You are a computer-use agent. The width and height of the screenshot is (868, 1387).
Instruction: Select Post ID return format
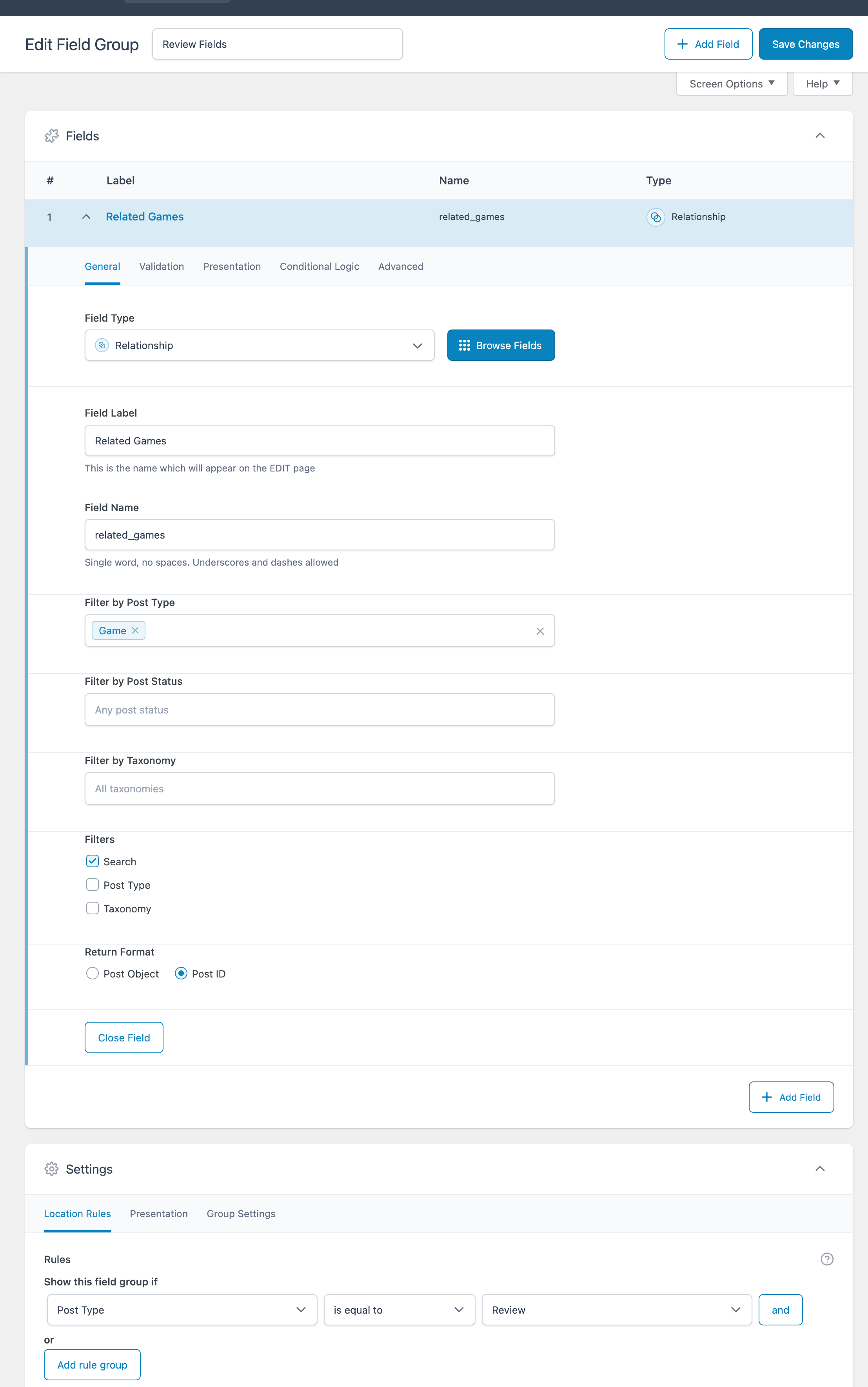tap(181, 974)
